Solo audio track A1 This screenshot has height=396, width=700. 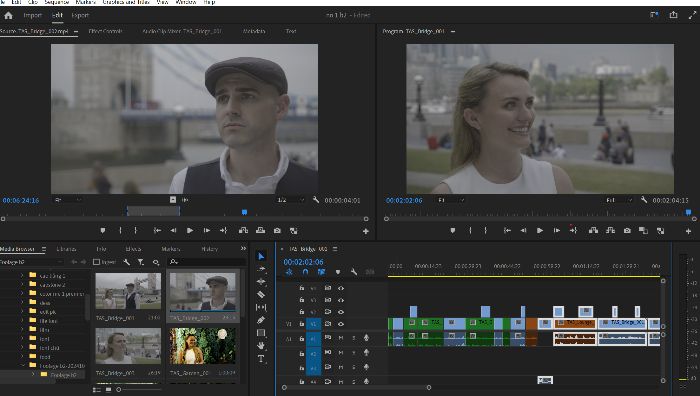pyautogui.click(x=354, y=338)
